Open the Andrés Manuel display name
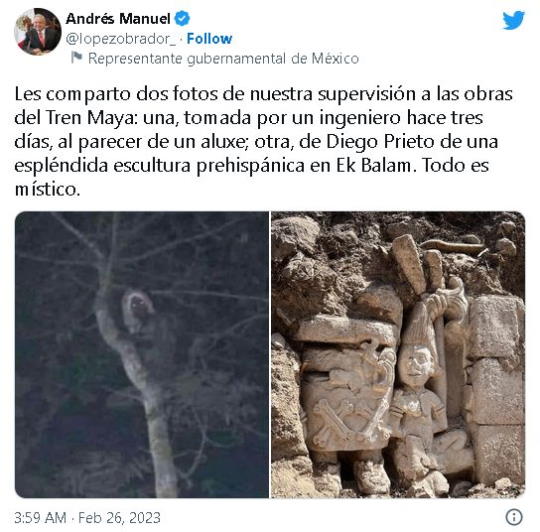Screen dimensions: 540x532 click(118, 18)
